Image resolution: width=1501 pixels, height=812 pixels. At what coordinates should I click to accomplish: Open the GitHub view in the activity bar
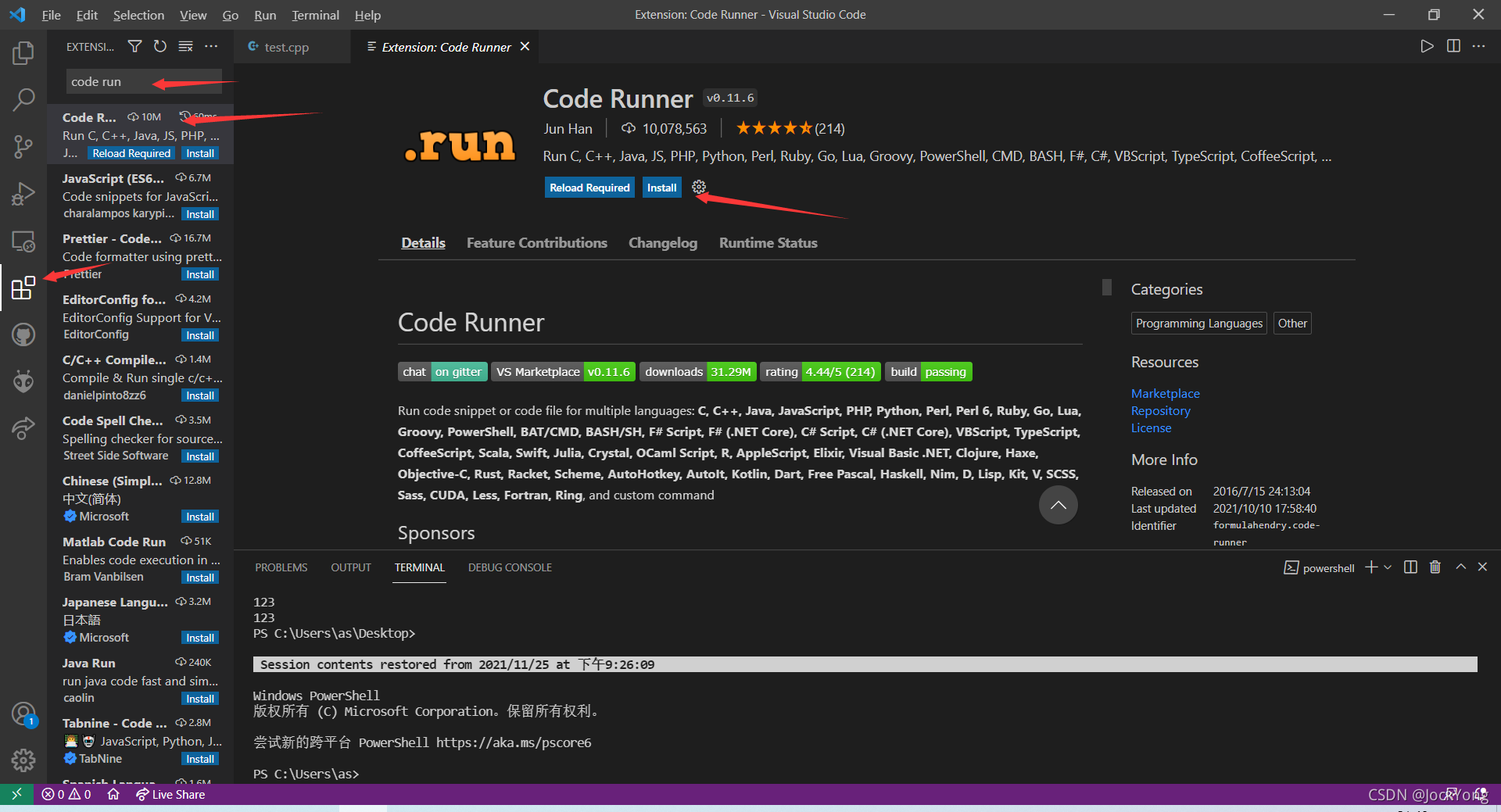click(23, 334)
